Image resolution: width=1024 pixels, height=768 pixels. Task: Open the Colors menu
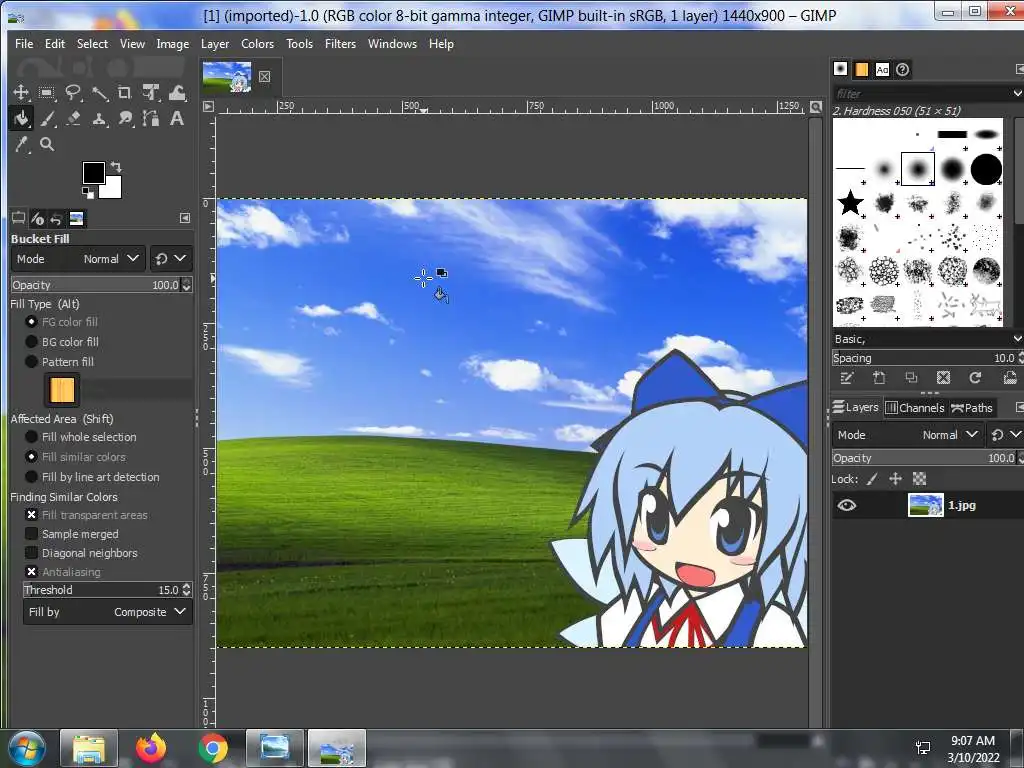(x=257, y=44)
